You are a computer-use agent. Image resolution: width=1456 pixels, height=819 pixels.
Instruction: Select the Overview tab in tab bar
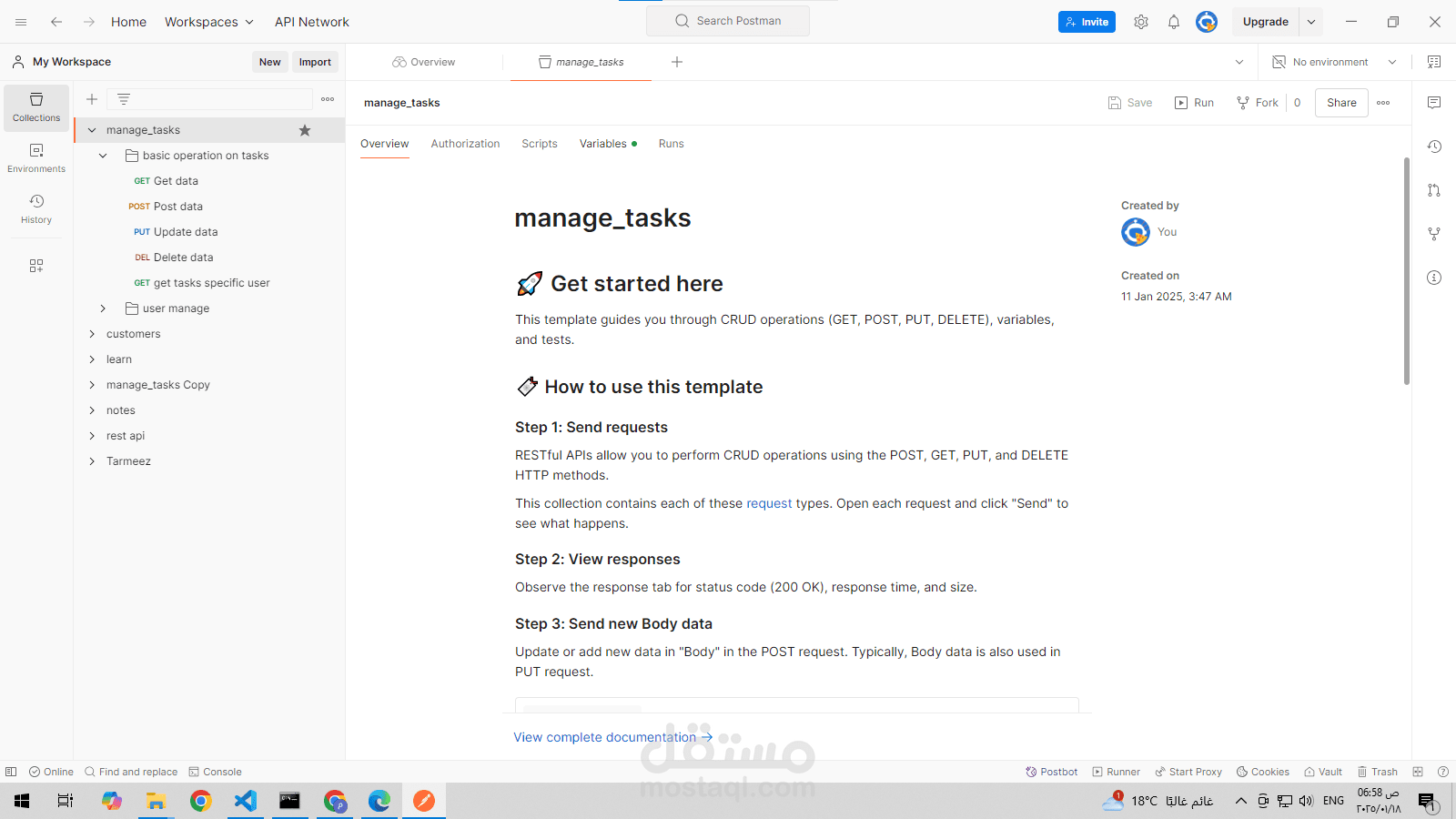(424, 62)
